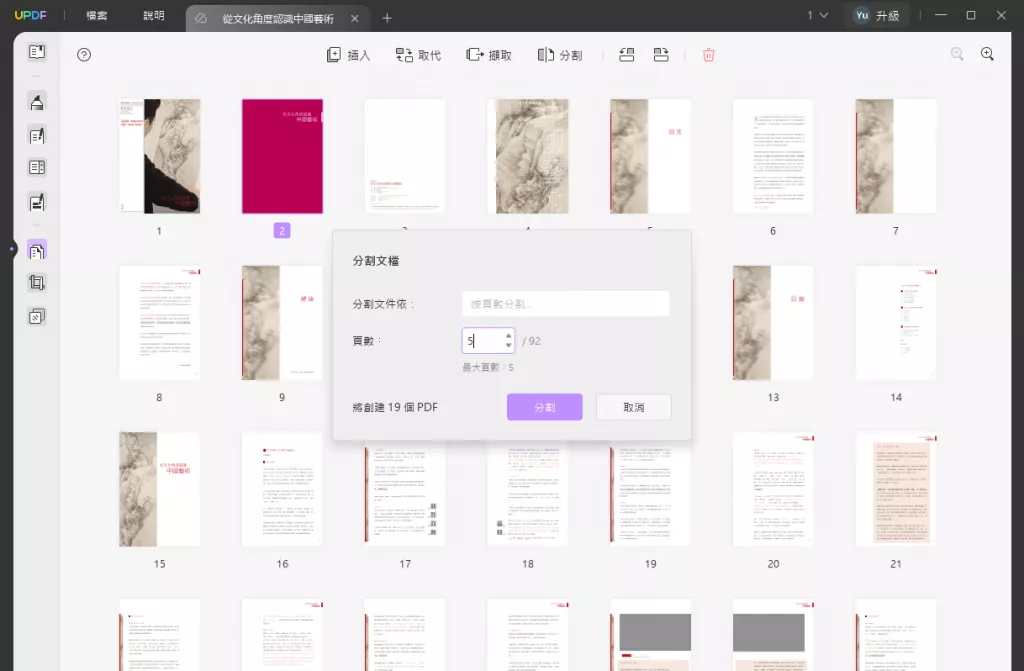Click the 插入 (Insert) toolbar button

(348, 55)
